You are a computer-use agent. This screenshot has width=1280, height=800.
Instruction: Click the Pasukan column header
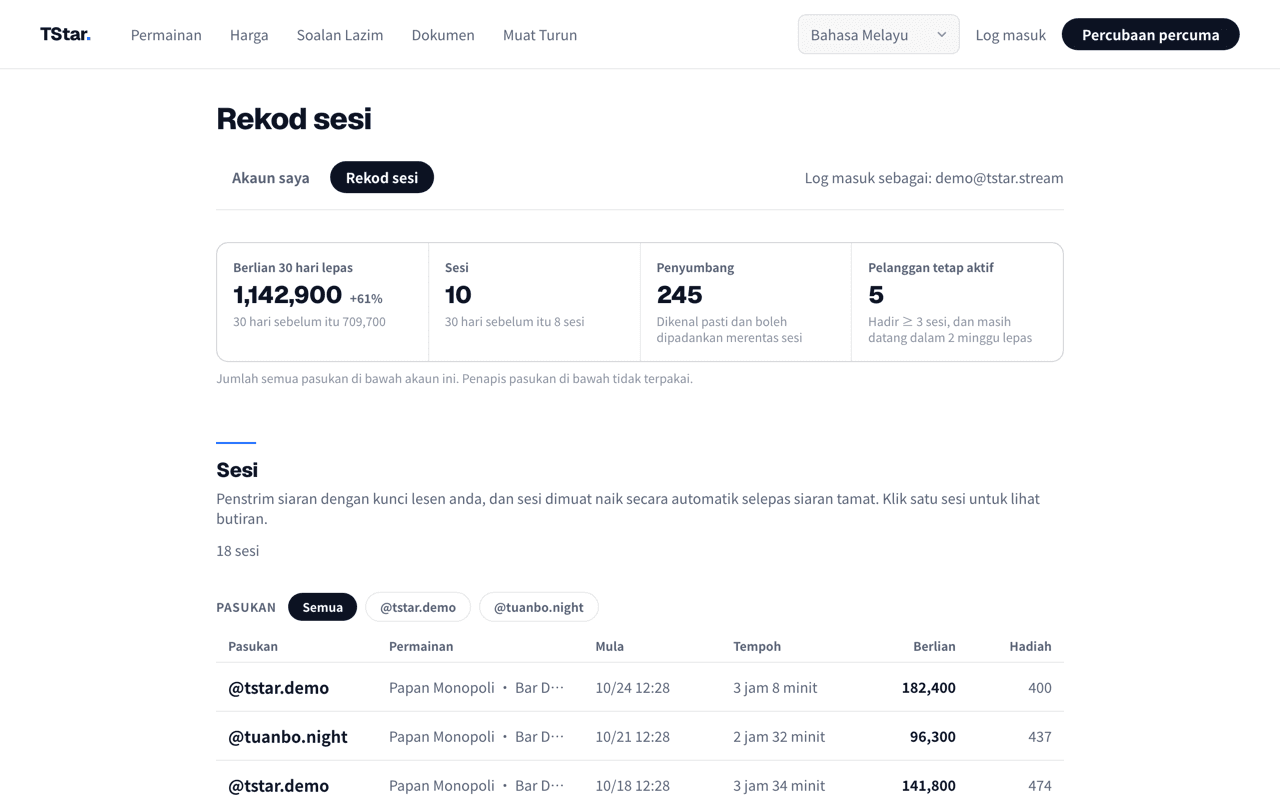[x=253, y=646]
